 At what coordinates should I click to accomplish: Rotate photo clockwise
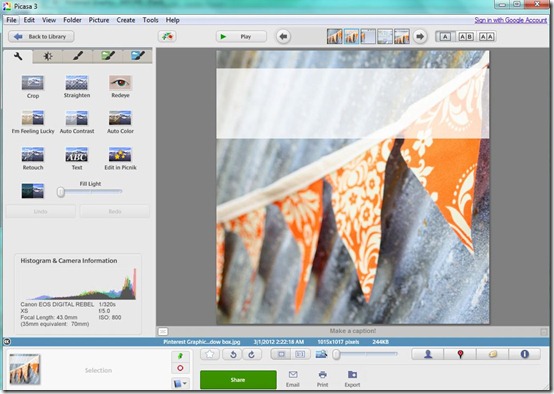[x=252, y=354]
